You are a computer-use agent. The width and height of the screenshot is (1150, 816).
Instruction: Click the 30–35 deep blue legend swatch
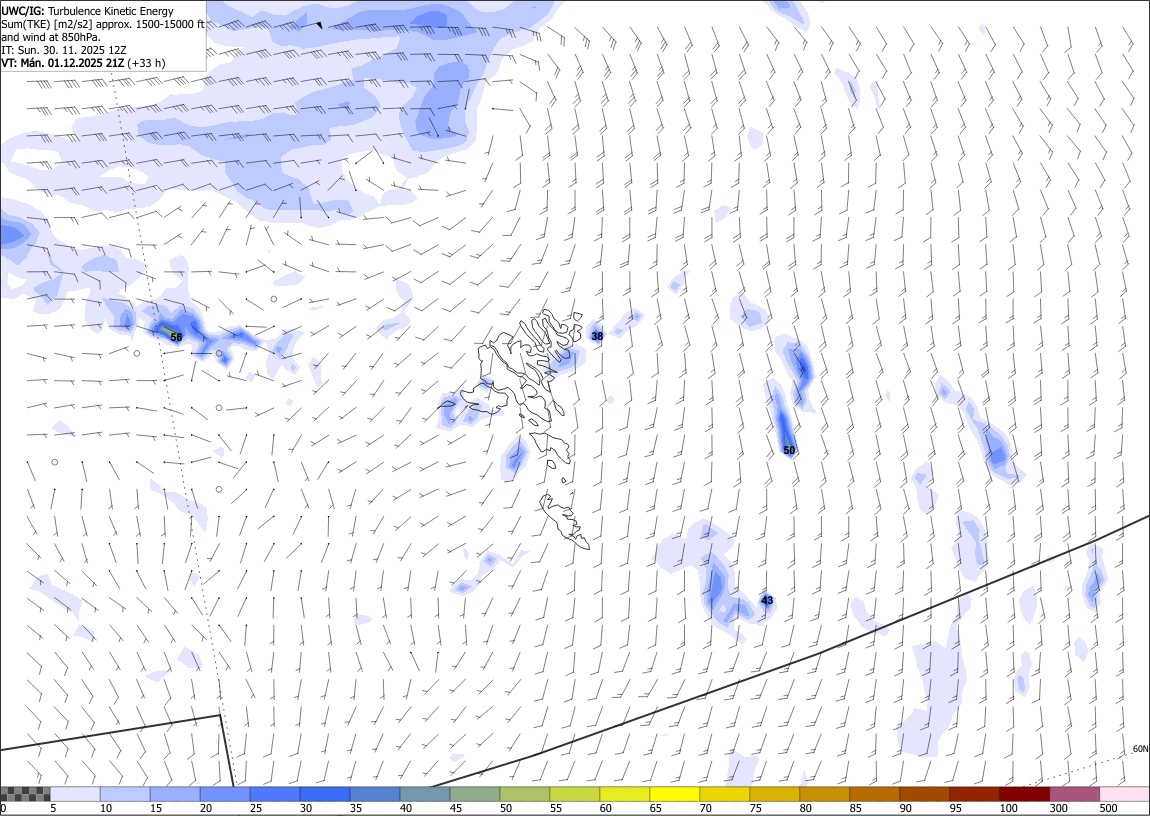click(x=326, y=794)
